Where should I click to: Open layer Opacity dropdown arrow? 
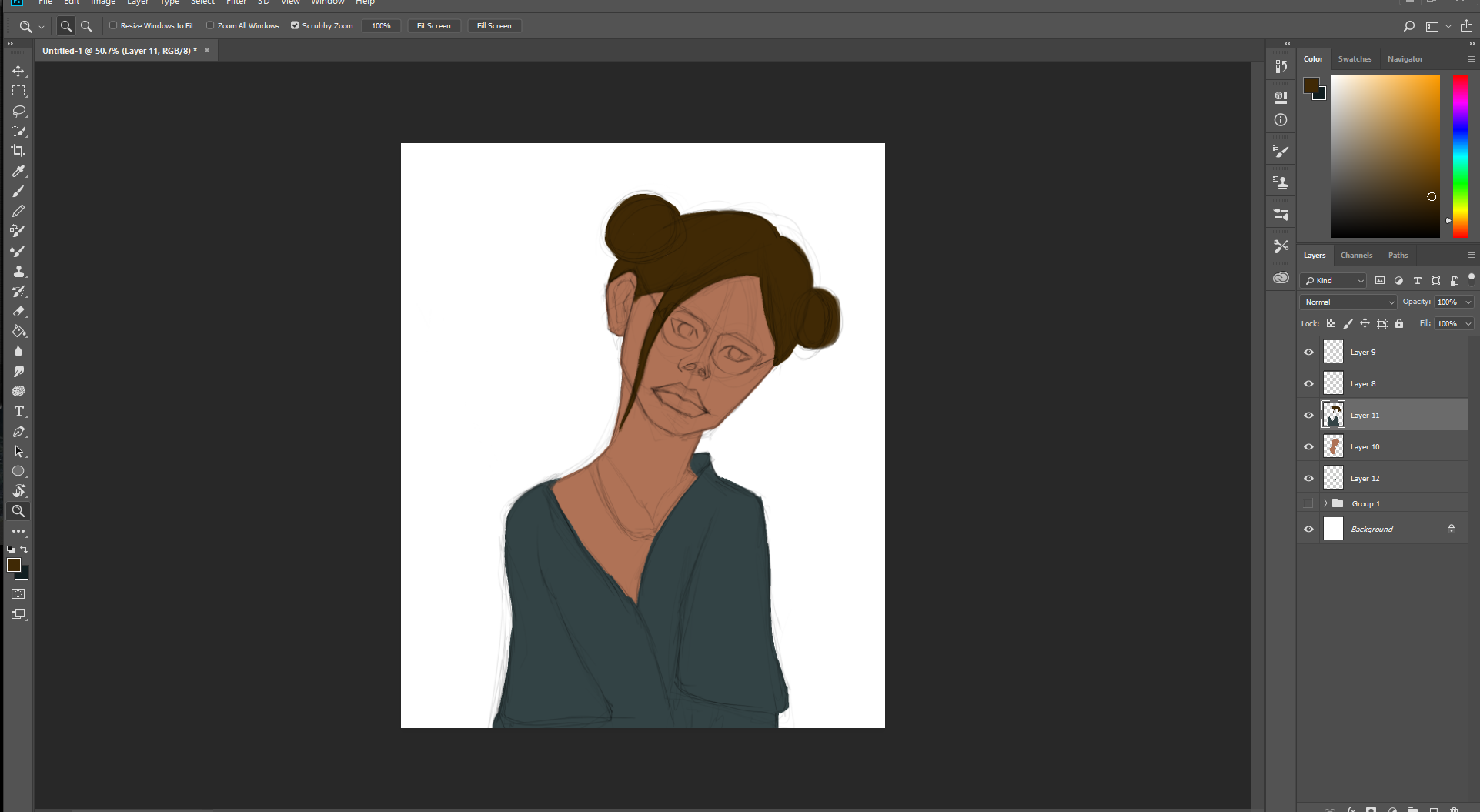[1468, 302]
